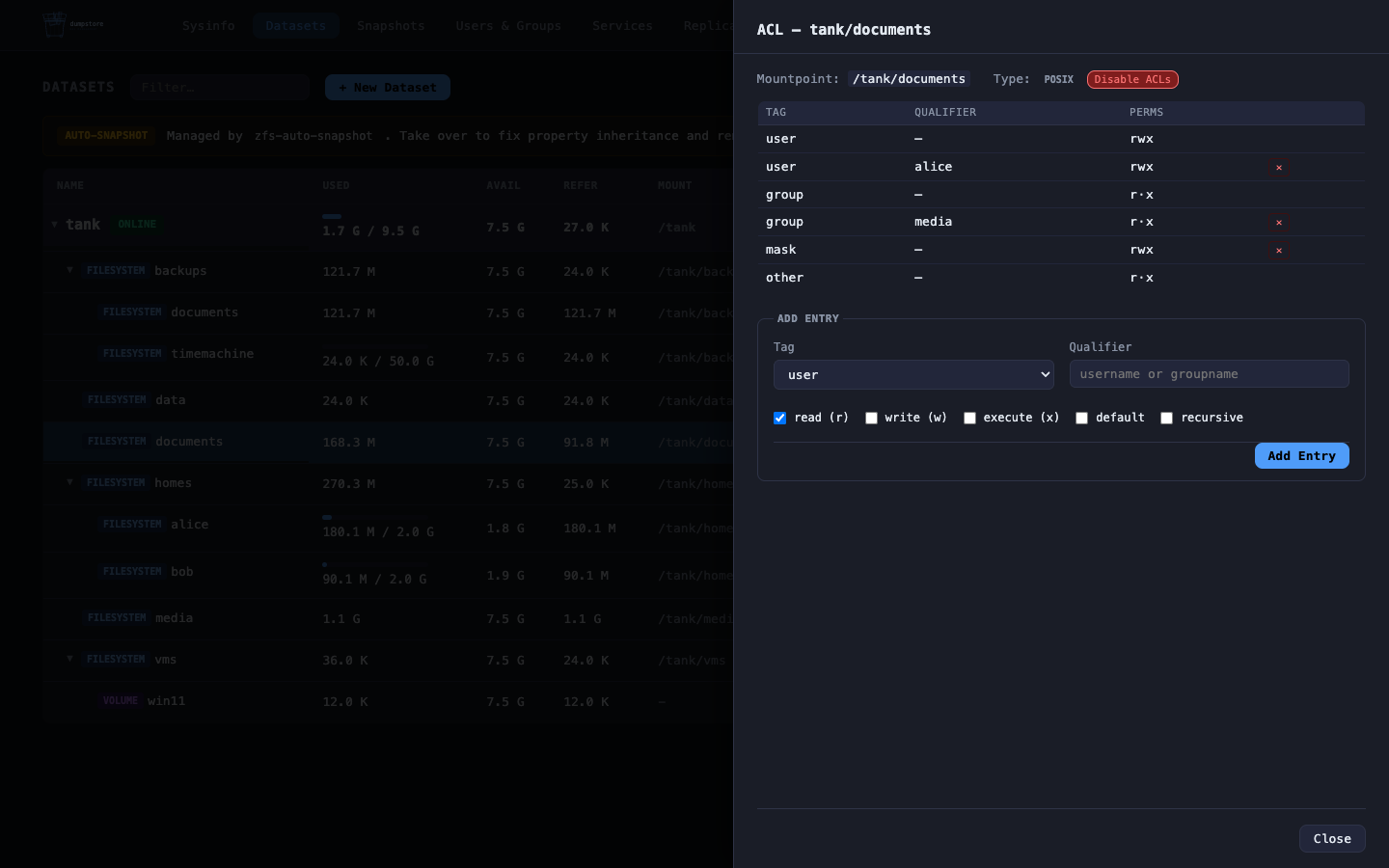
Task: Switch to the Datasets tab
Action: click(296, 26)
